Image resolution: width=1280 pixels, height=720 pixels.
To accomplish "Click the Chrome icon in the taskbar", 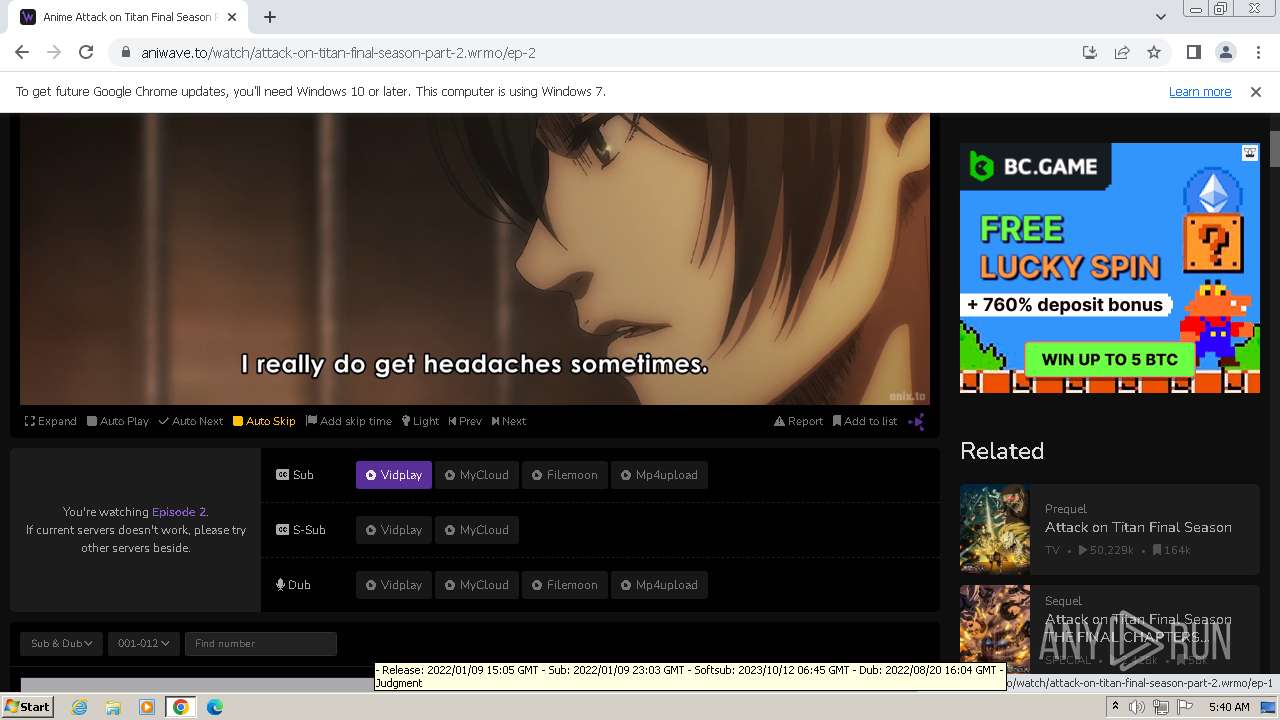I will click(180, 707).
